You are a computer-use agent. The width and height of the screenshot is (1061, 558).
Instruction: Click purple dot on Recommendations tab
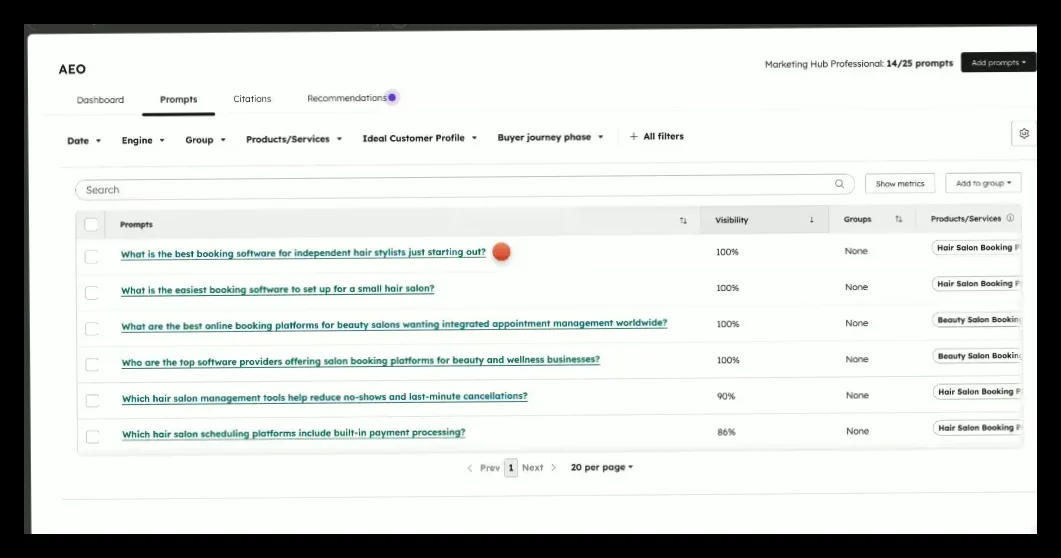[x=392, y=97]
